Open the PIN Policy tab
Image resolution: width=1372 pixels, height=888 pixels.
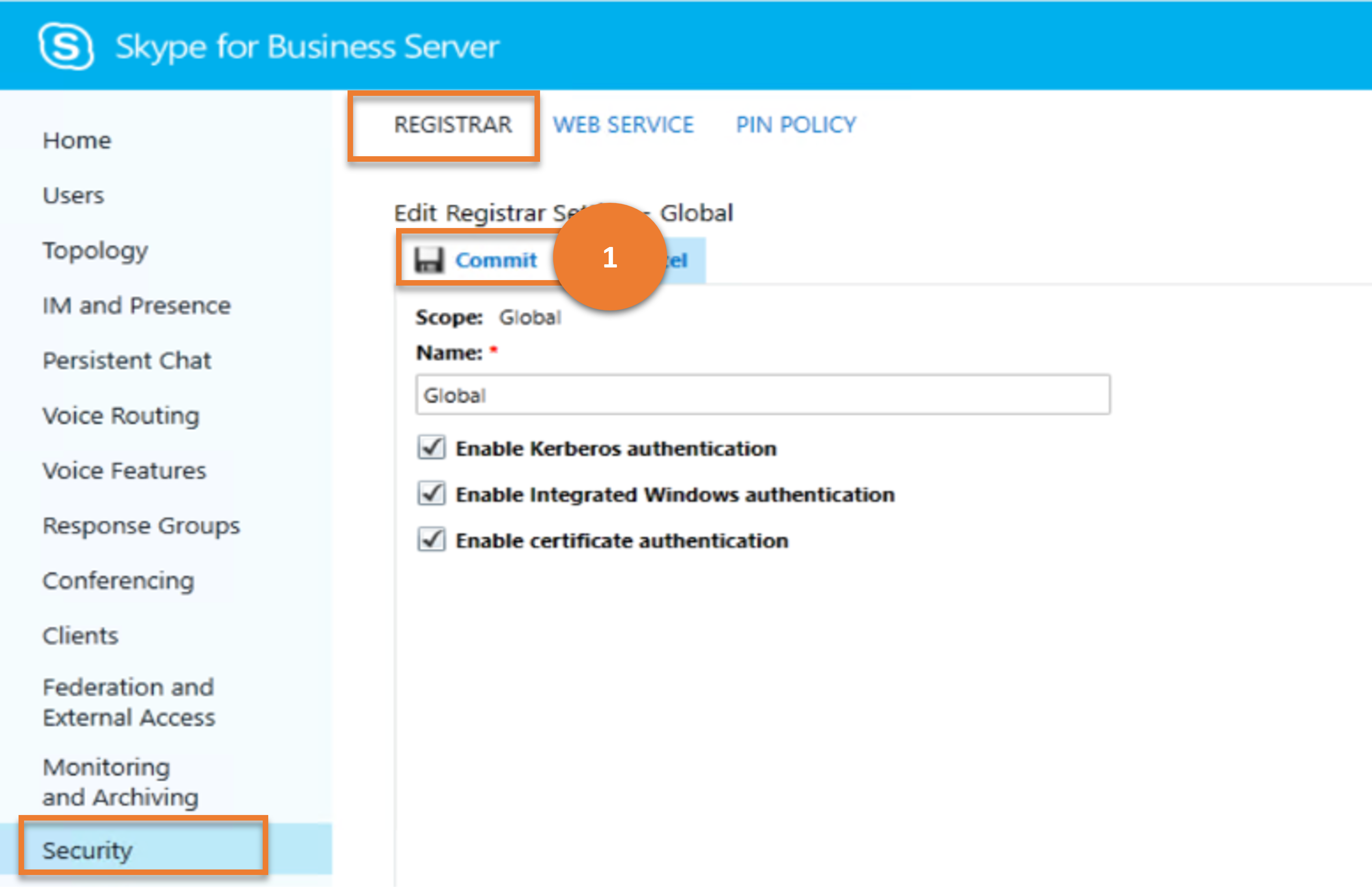pyautogui.click(x=796, y=125)
